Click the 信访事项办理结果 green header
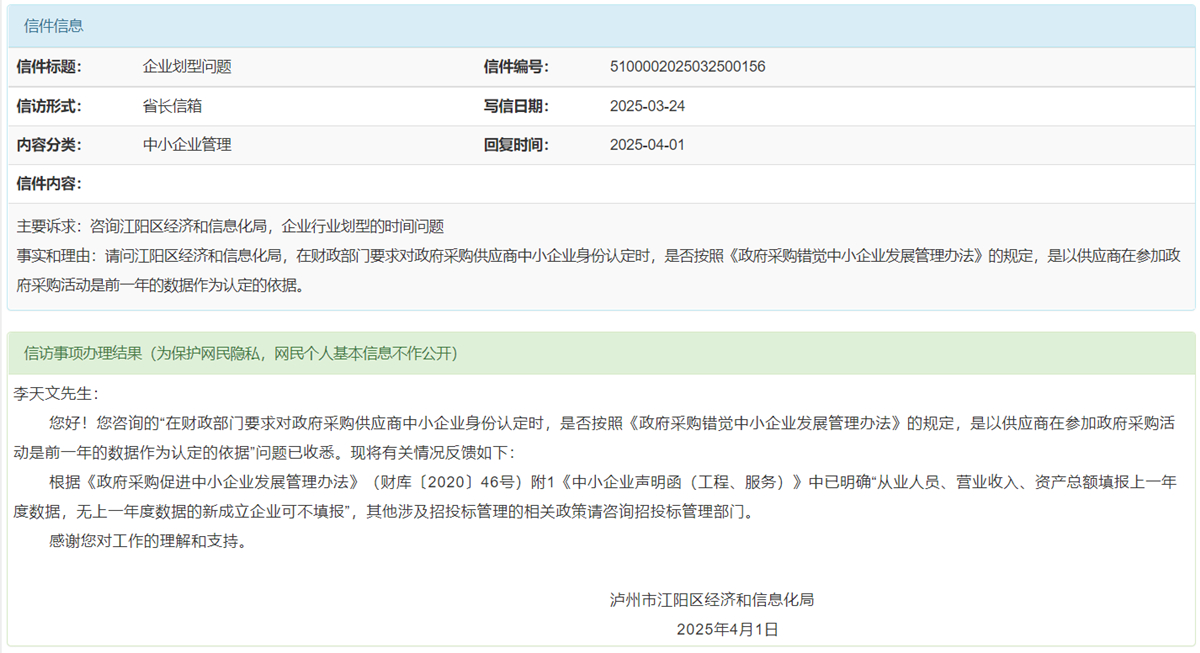This screenshot has width=1200, height=653. (x=240, y=354)
